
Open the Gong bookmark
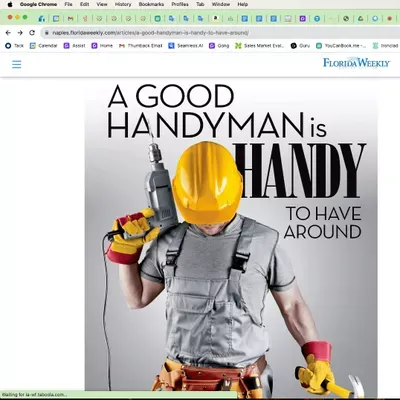click(x=219, y=46)
